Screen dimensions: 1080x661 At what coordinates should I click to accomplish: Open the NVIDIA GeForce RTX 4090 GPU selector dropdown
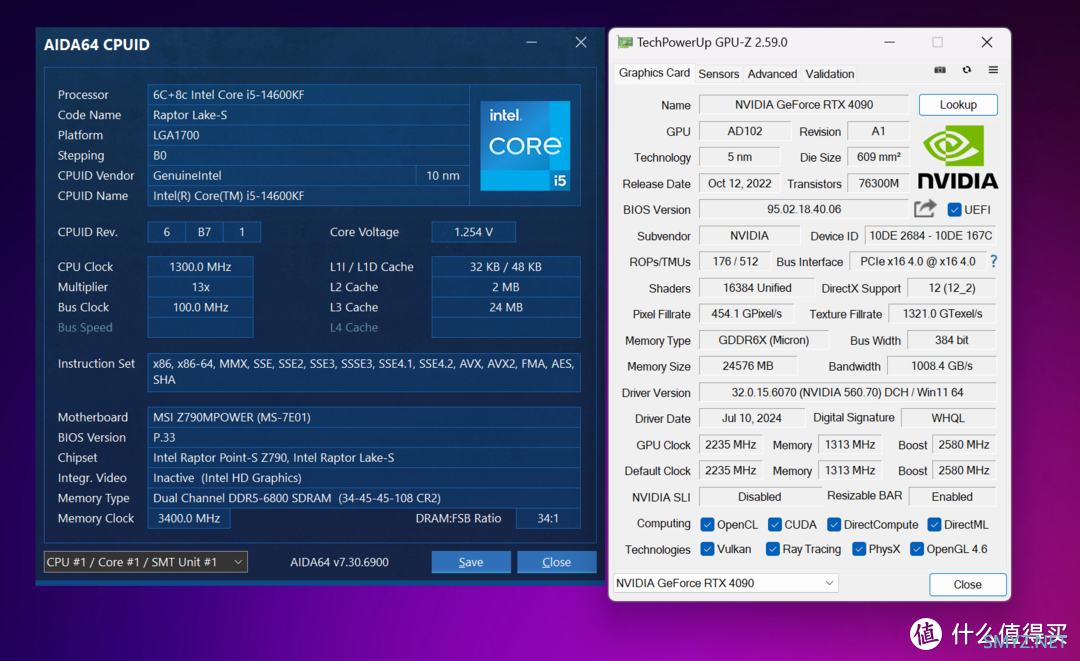[x=726, y=583]
